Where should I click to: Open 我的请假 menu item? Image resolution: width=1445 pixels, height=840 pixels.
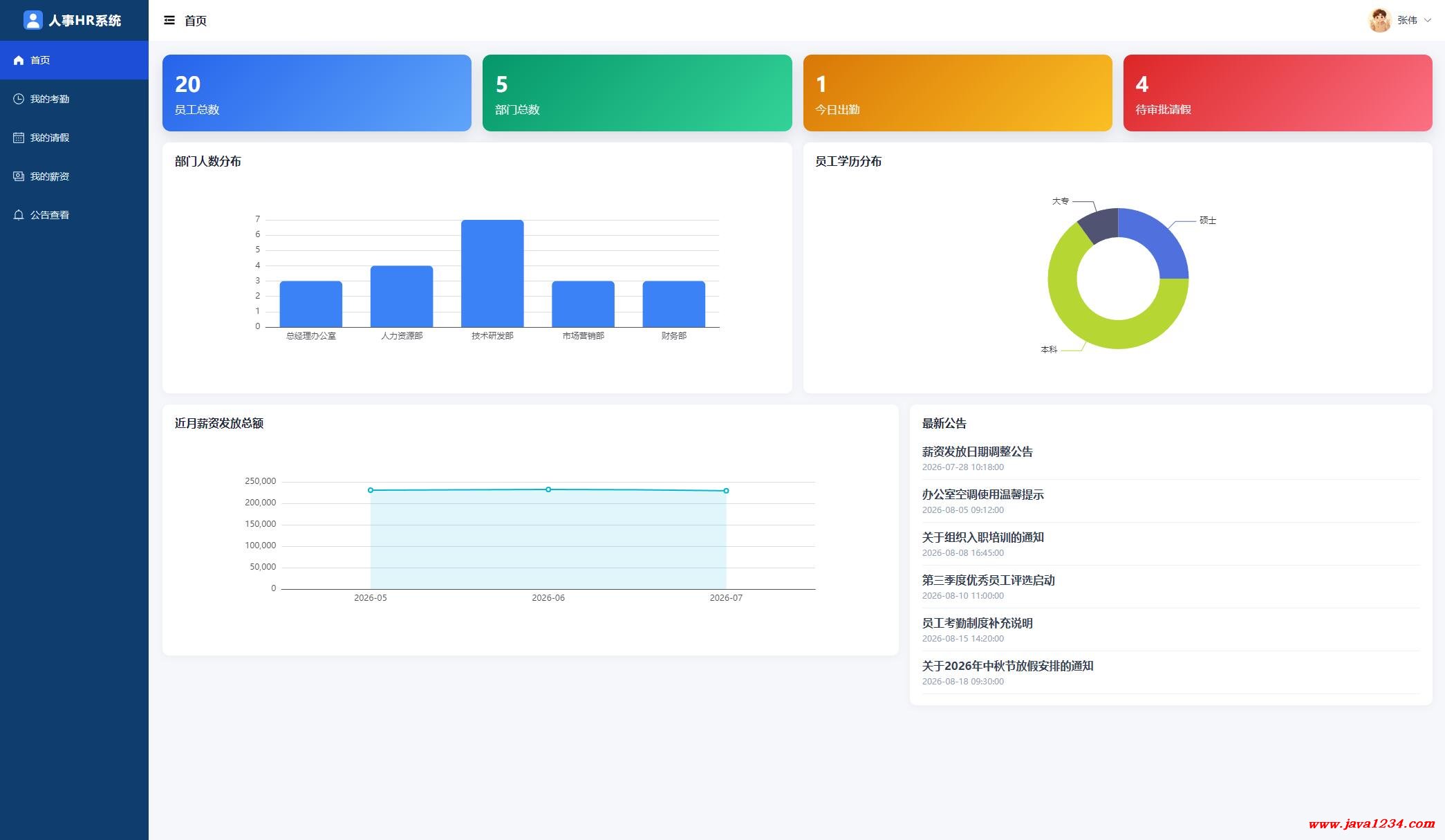74,138
